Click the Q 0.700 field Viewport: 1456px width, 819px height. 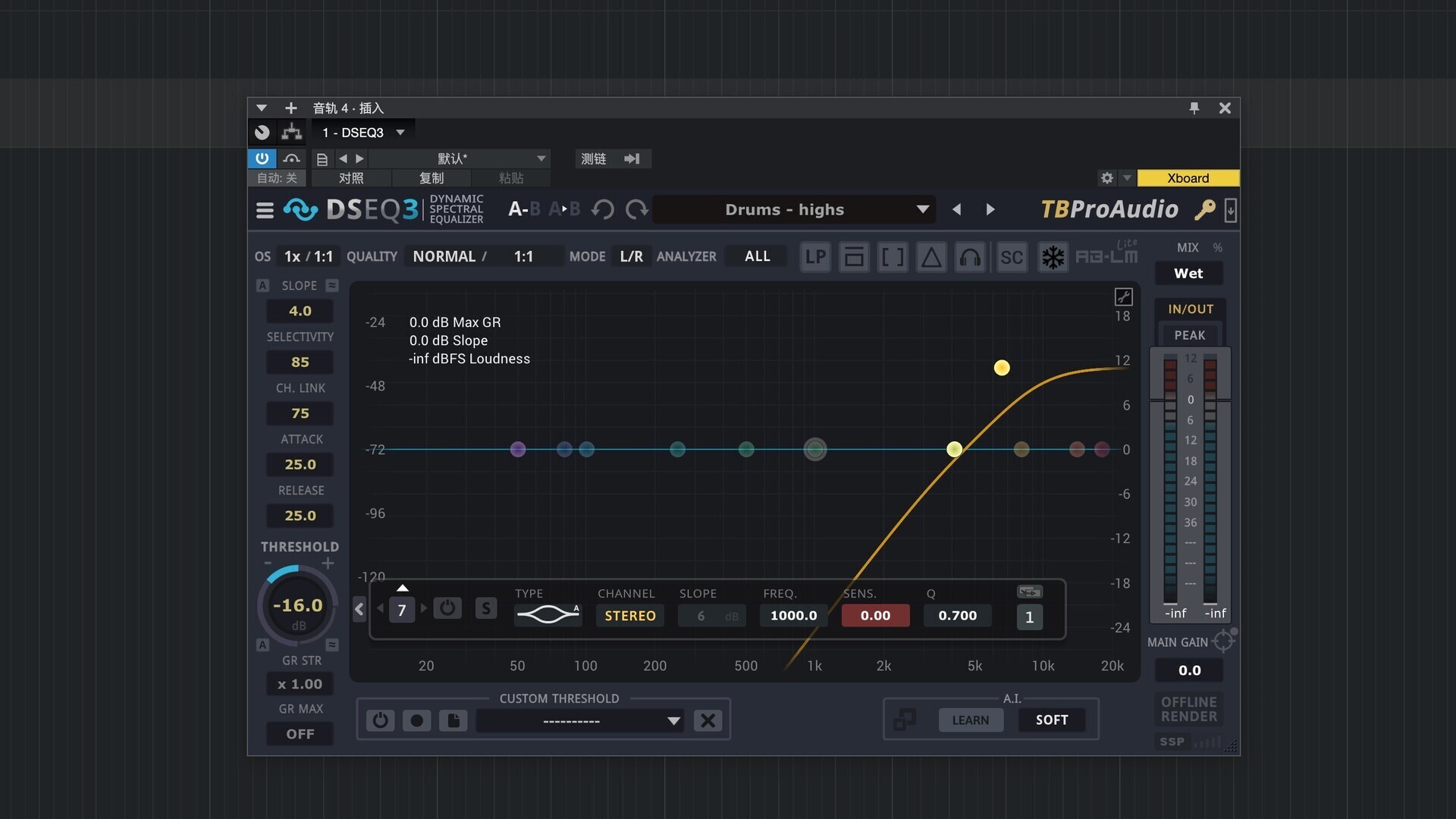click(x=957, y=616)
